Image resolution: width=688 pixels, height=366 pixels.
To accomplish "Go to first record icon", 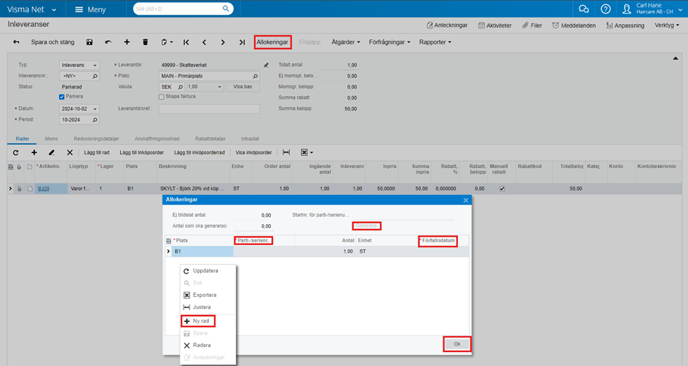I will pos(186,42).
